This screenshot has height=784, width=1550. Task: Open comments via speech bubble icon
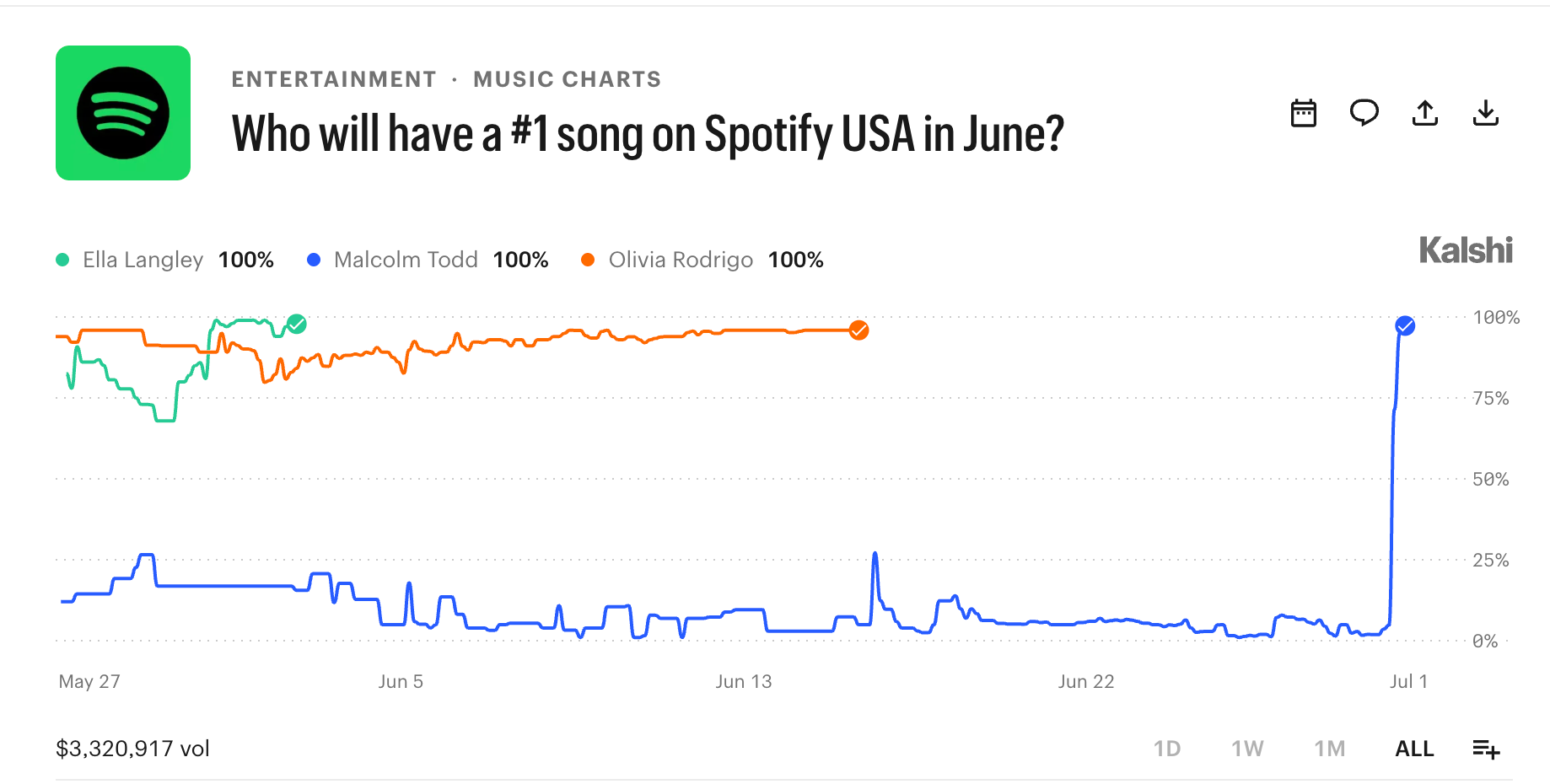1364,113
